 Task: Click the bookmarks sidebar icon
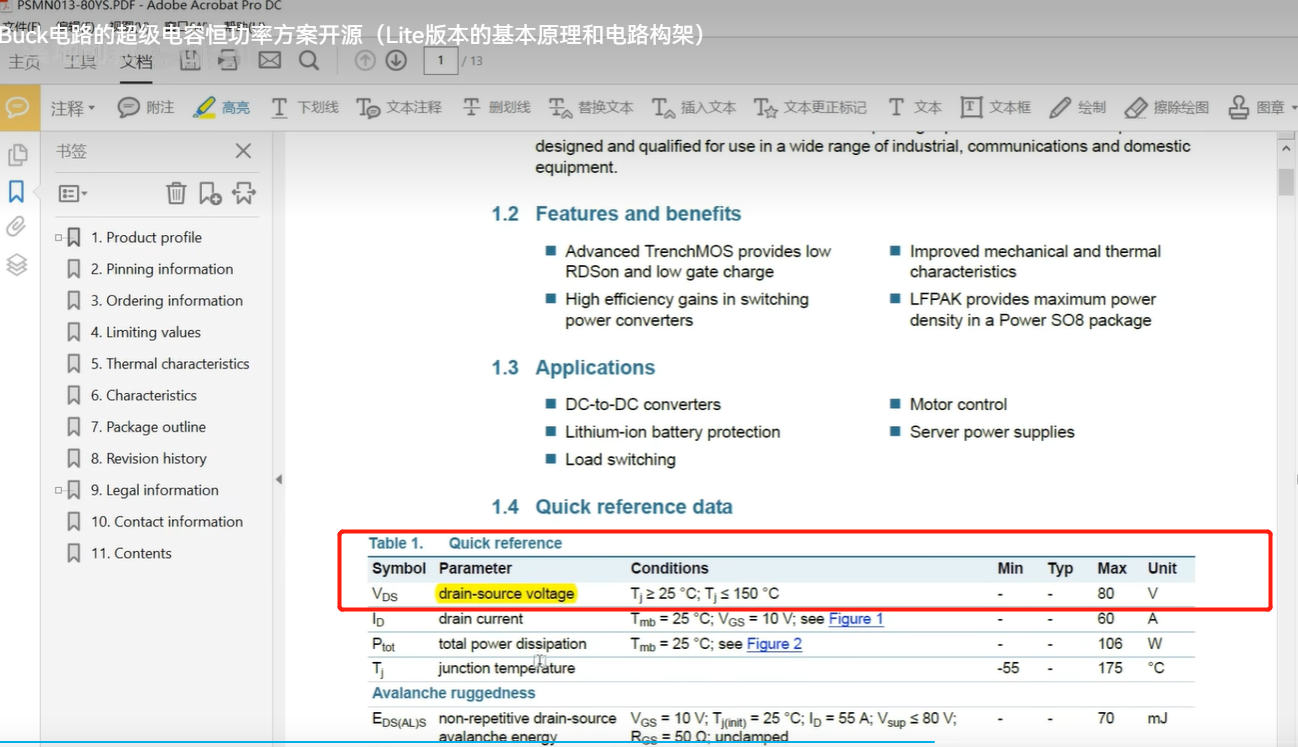click(x=17, y=191)
